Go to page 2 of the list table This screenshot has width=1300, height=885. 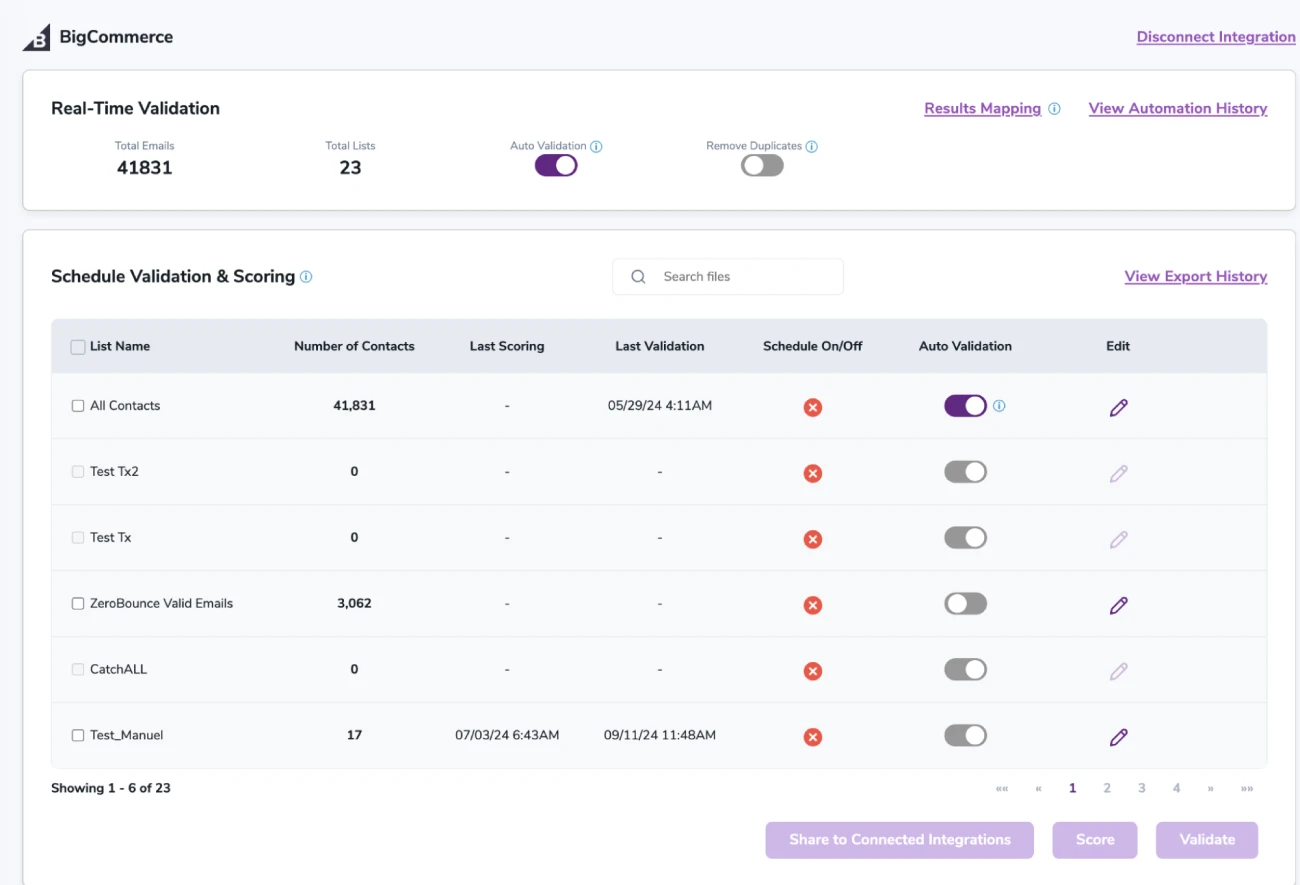pyautogui.click(x=1107, y=788)
